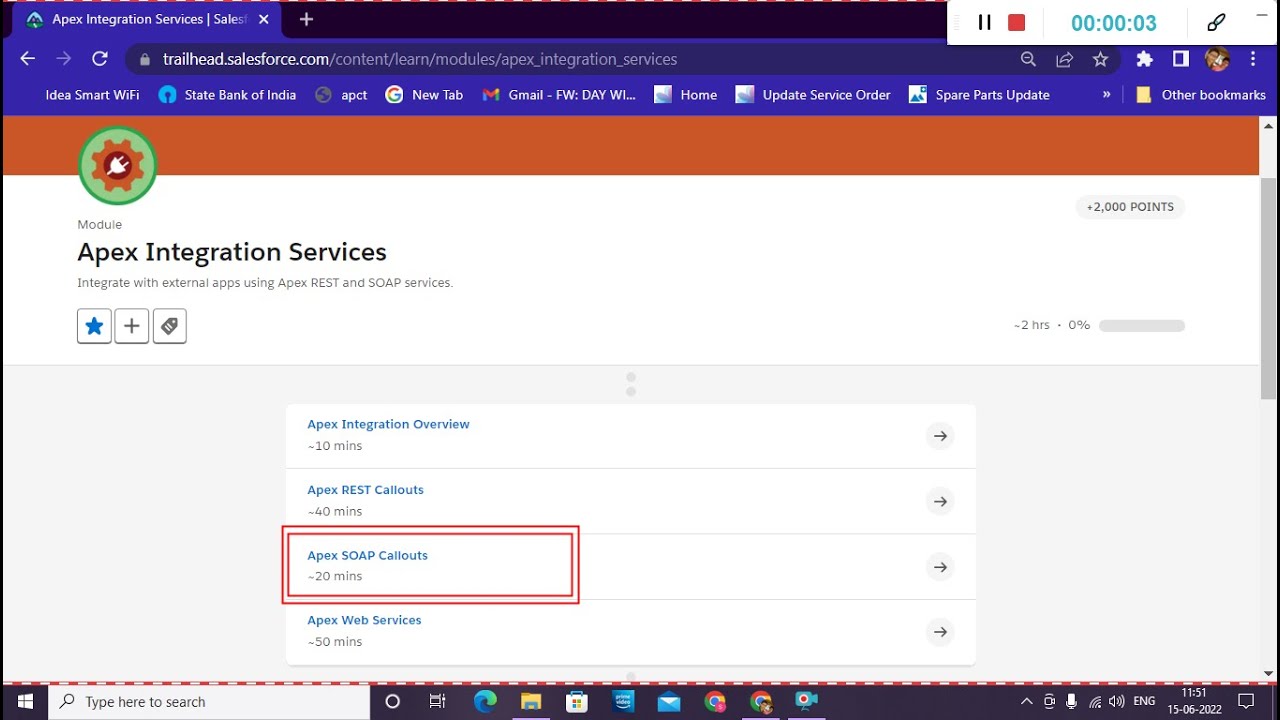Open the Chrome extensions puzzle icon
This screenshot has height=720, width=1280.
point(1144,59)
